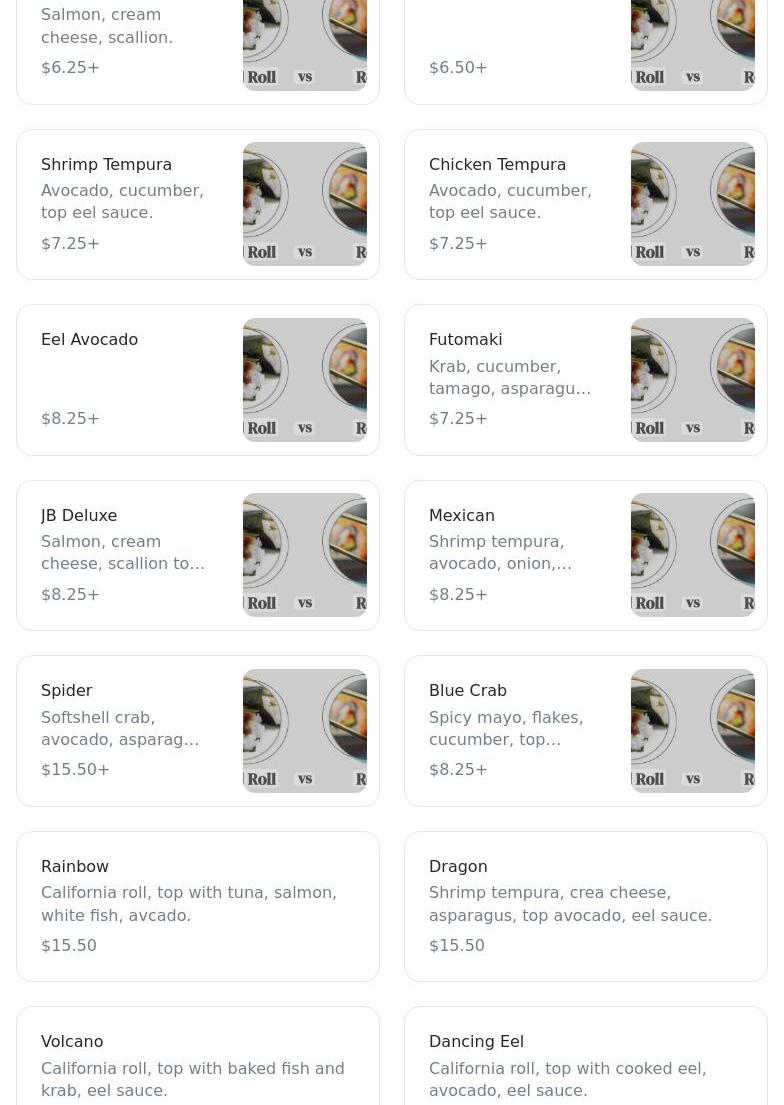
Task: Click the Blue Crab roll thumbnail
Action: click(x=692, y=731)
